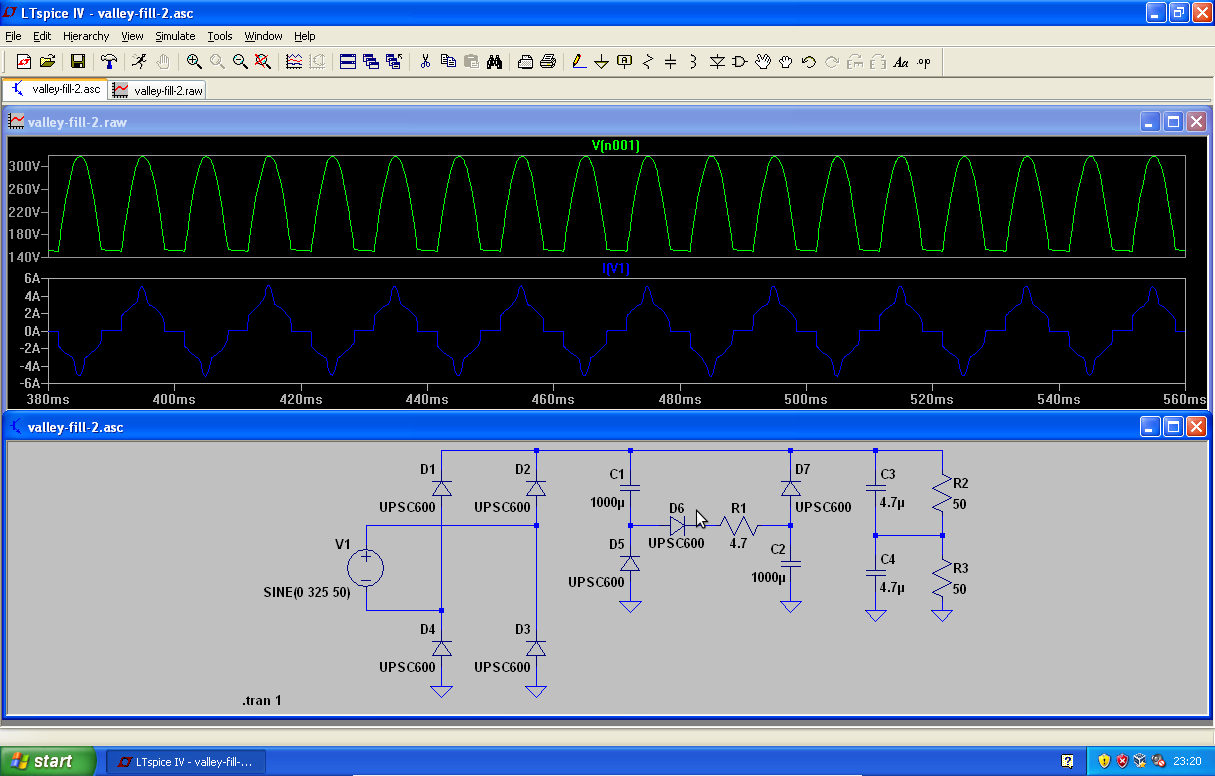The width and height of the screenshot is (1215, 776).
Task: Click the Cut scissors icon
Action: click(x=425, y=62)
